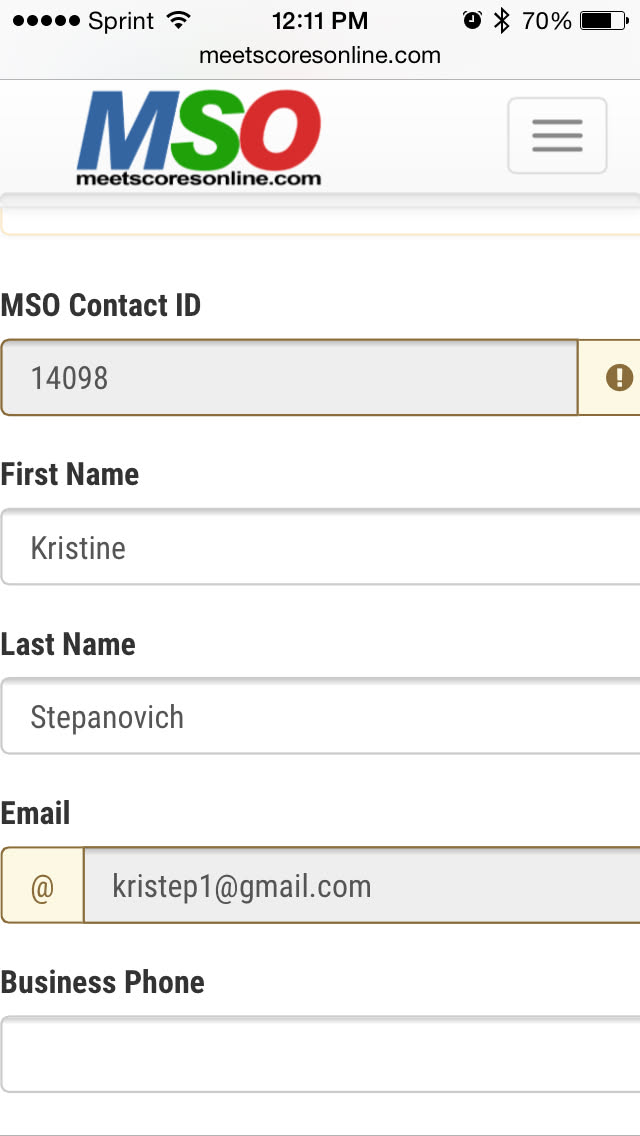The height and width of the screenshot is (1136, 640).
Task: Tap the MSO Contact ID label
Action: (x=101, y=305)
